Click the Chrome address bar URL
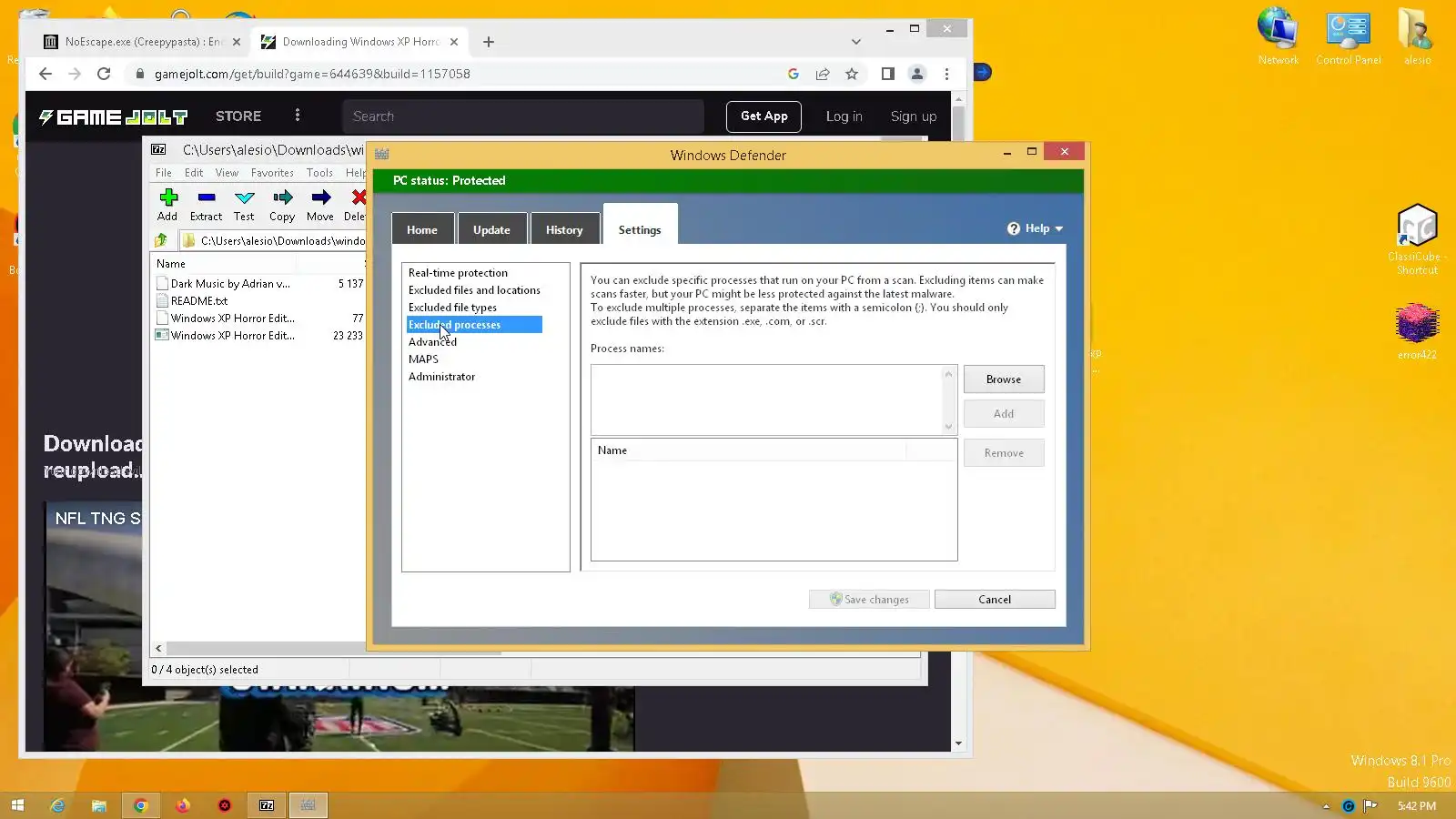This screenshot has height=819, width=1456. pyautogui.click(x=312, y=74)
